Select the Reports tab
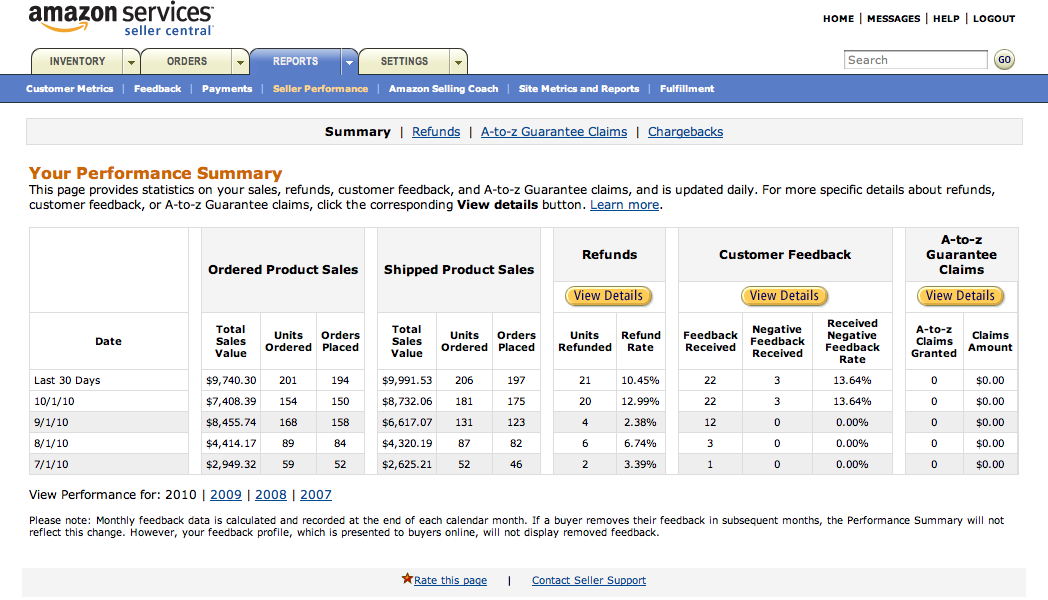The image size is (1048, 600). tap(295, 61)
